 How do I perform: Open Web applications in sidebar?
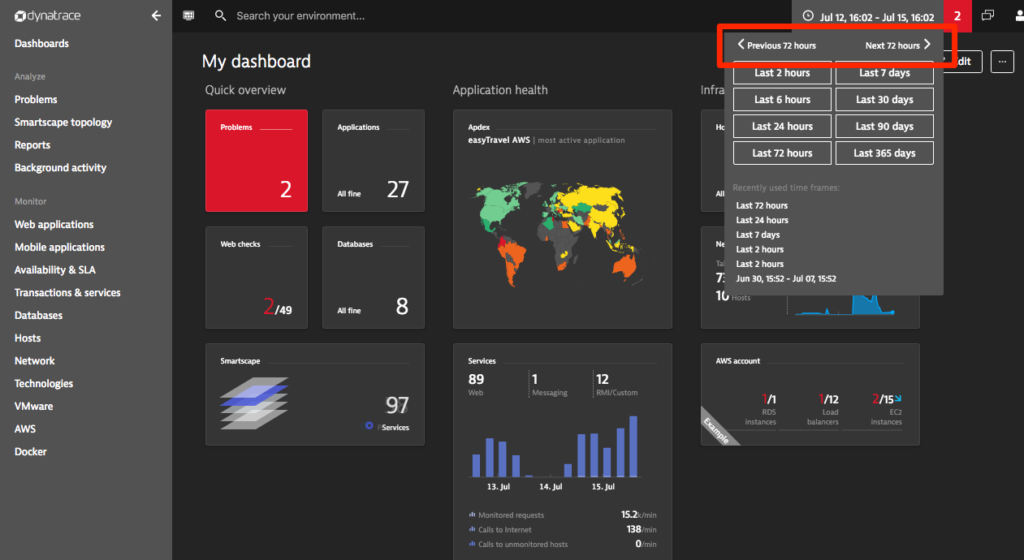click(x=54, y=225)
